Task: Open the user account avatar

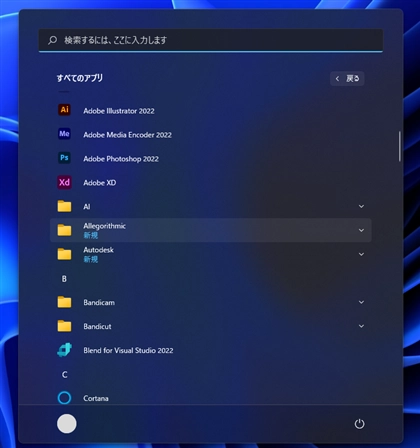Action: click(67, 424)
